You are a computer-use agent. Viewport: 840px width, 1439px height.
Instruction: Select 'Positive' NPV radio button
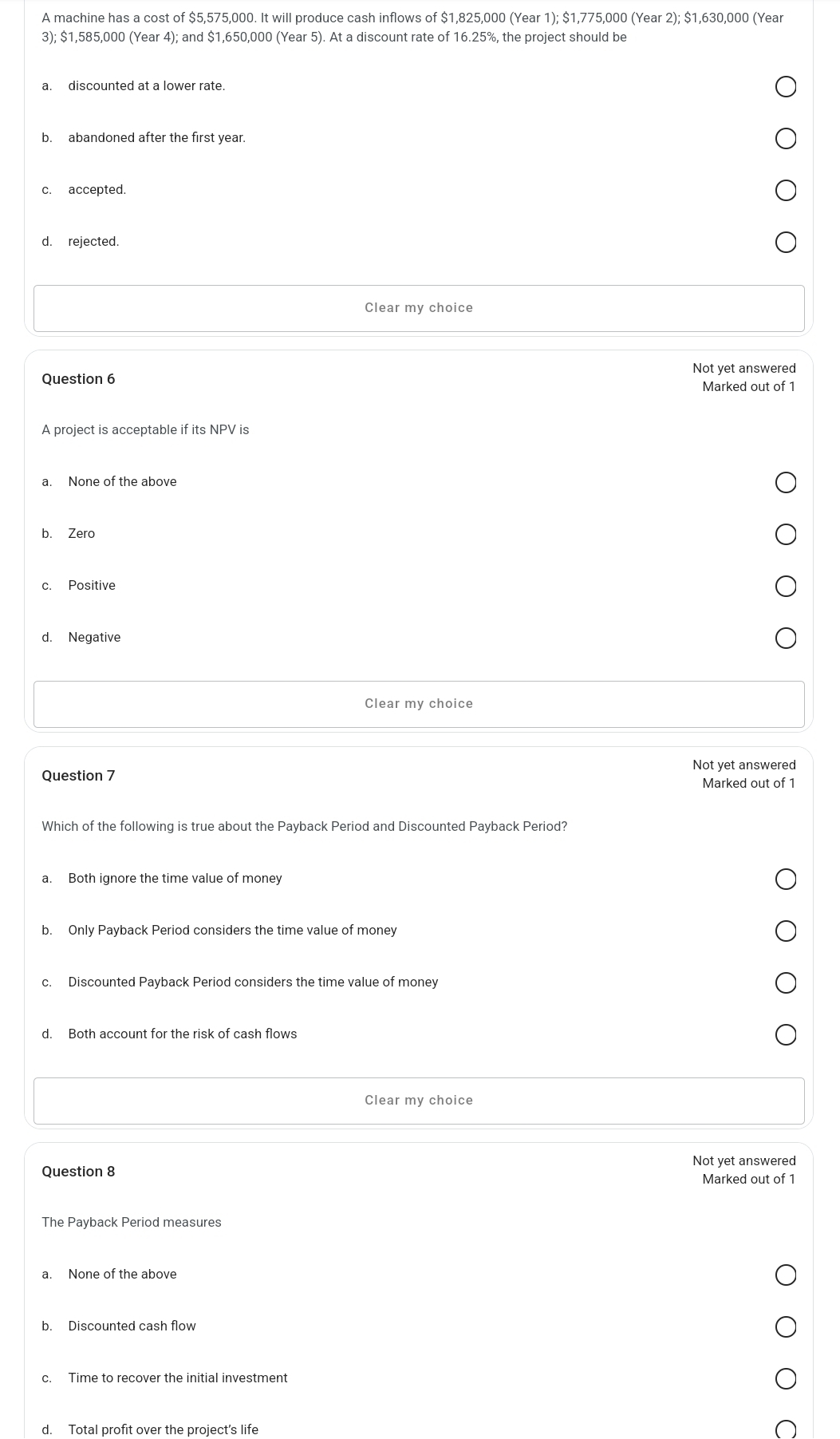coord(785,587)
